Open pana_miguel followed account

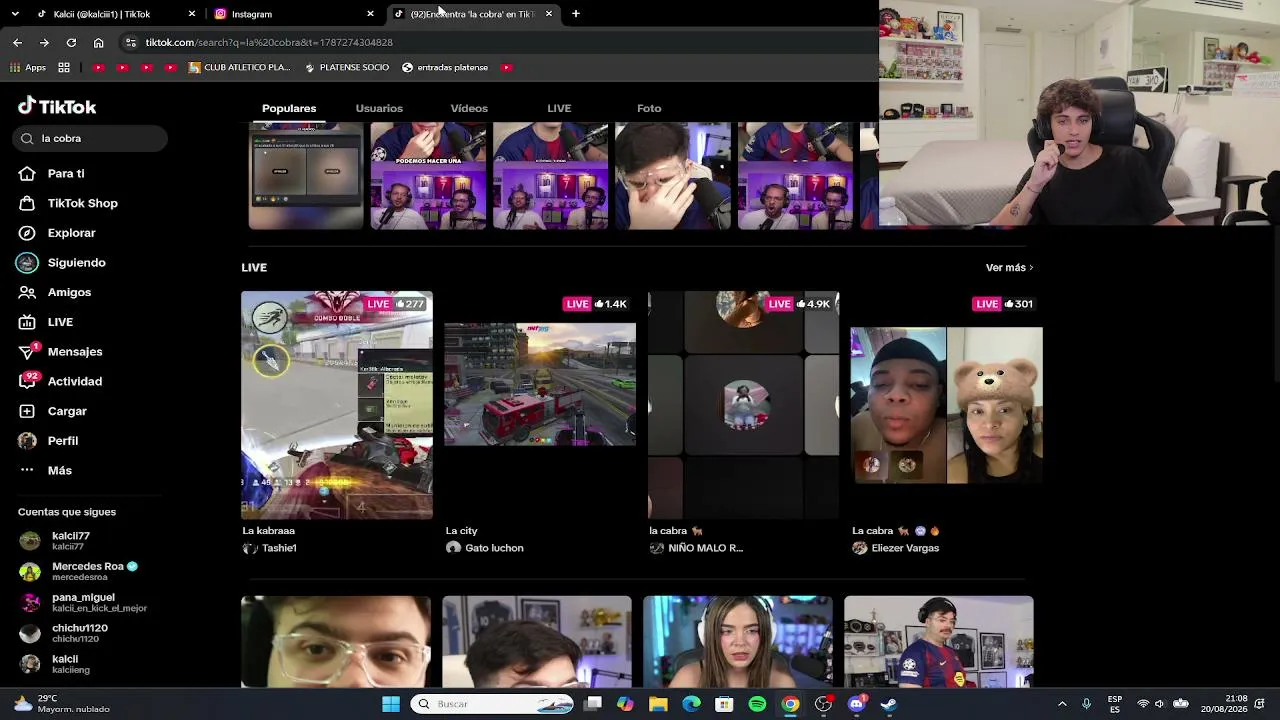[84, 602]
